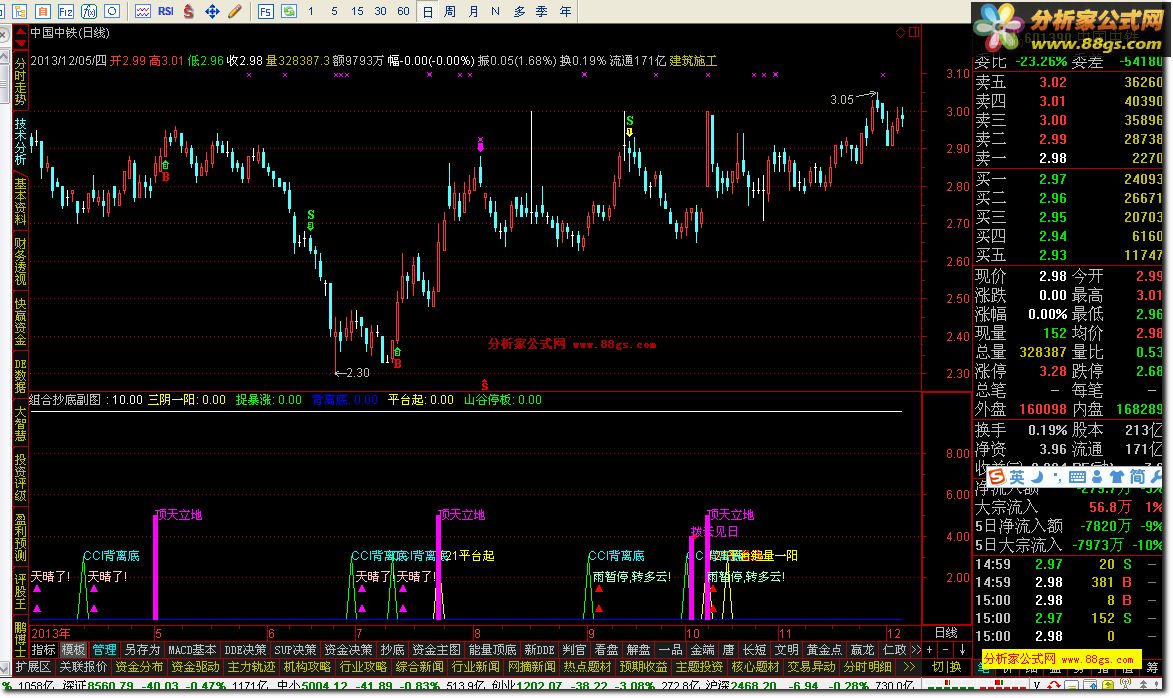The image size is (1173, 698).
Task: Click the shirt skin icon in Sogou bar
Action: pyautogui.click(x=1117, y=477)
